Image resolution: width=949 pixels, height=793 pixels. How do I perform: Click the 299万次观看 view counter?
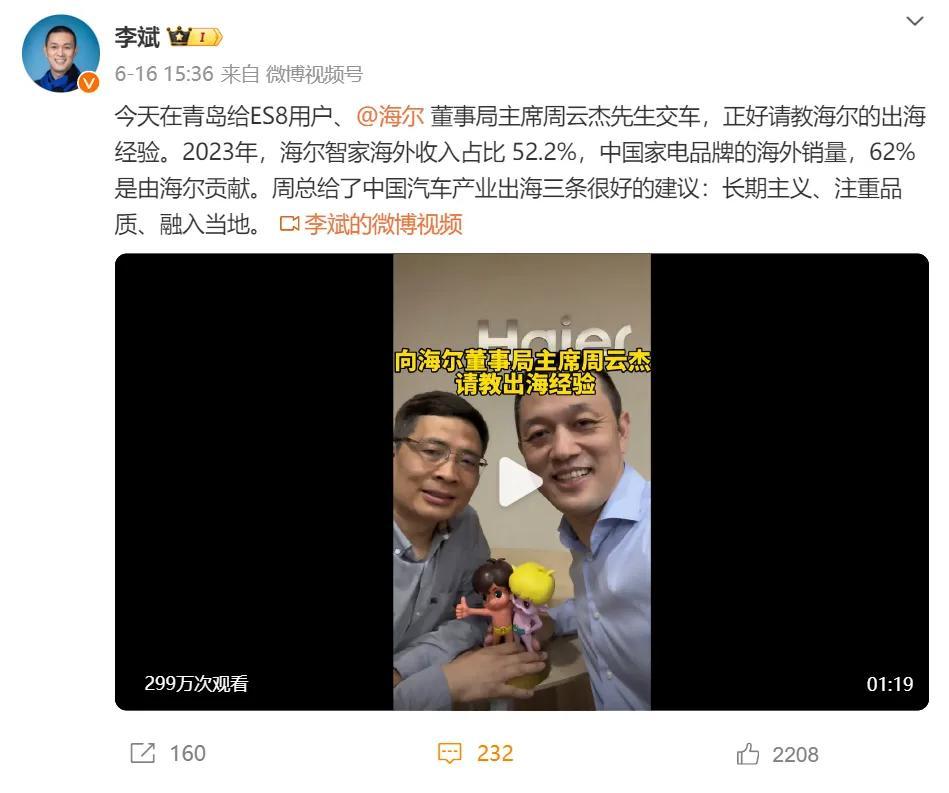tap(196, 683)
